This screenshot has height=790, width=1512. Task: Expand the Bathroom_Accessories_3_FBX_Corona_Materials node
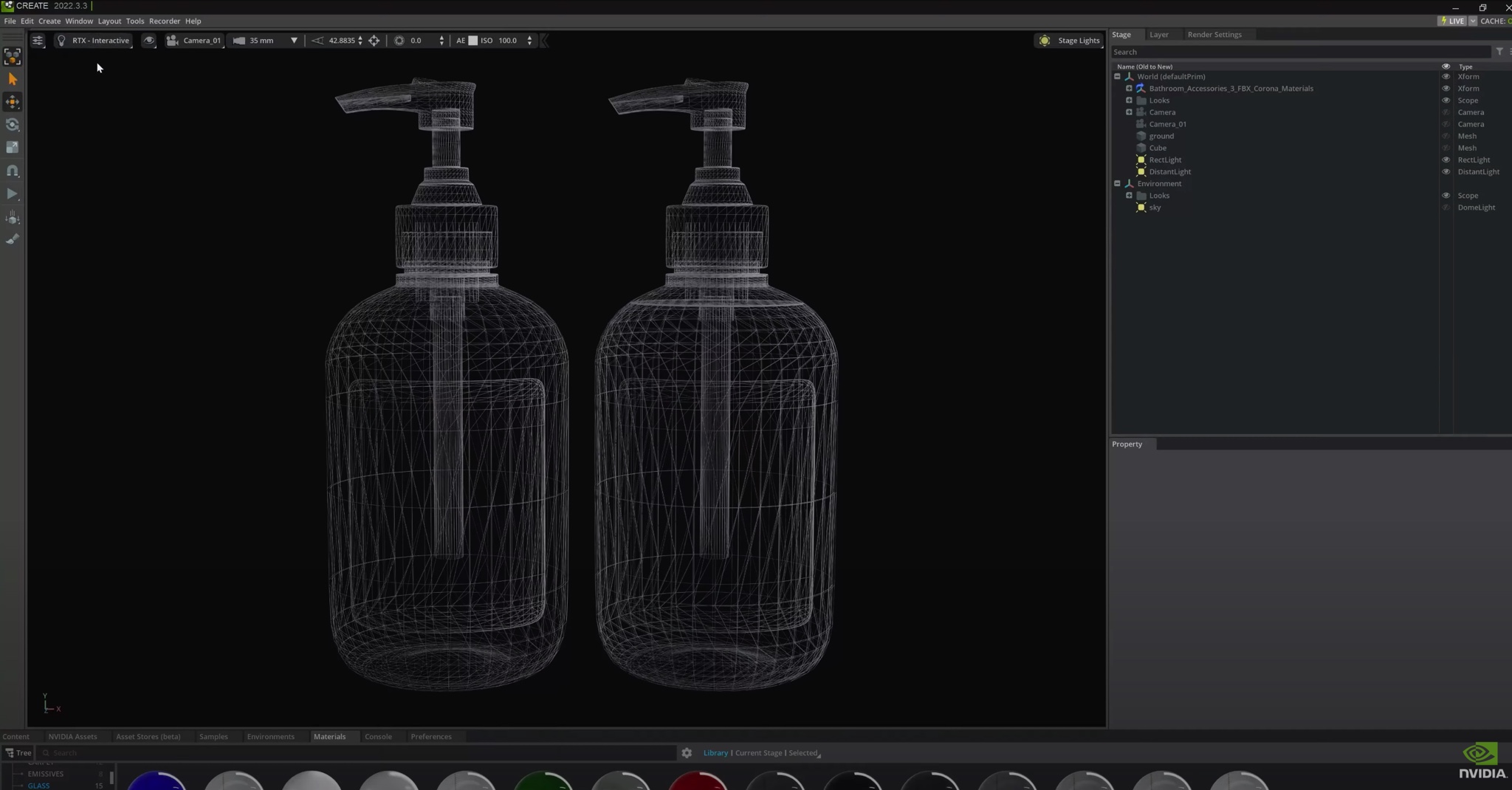(x=1129, y=89)
